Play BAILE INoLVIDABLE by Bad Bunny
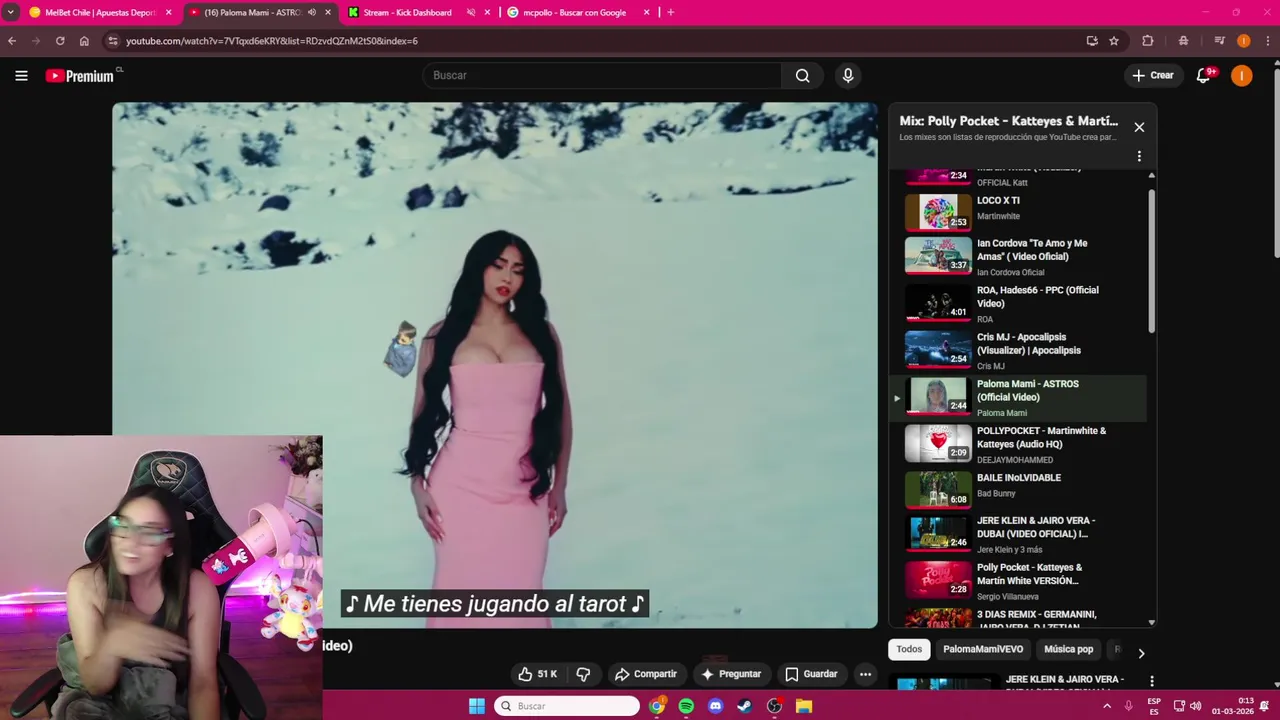The image size is (1280, 720). coord(1020,491)
